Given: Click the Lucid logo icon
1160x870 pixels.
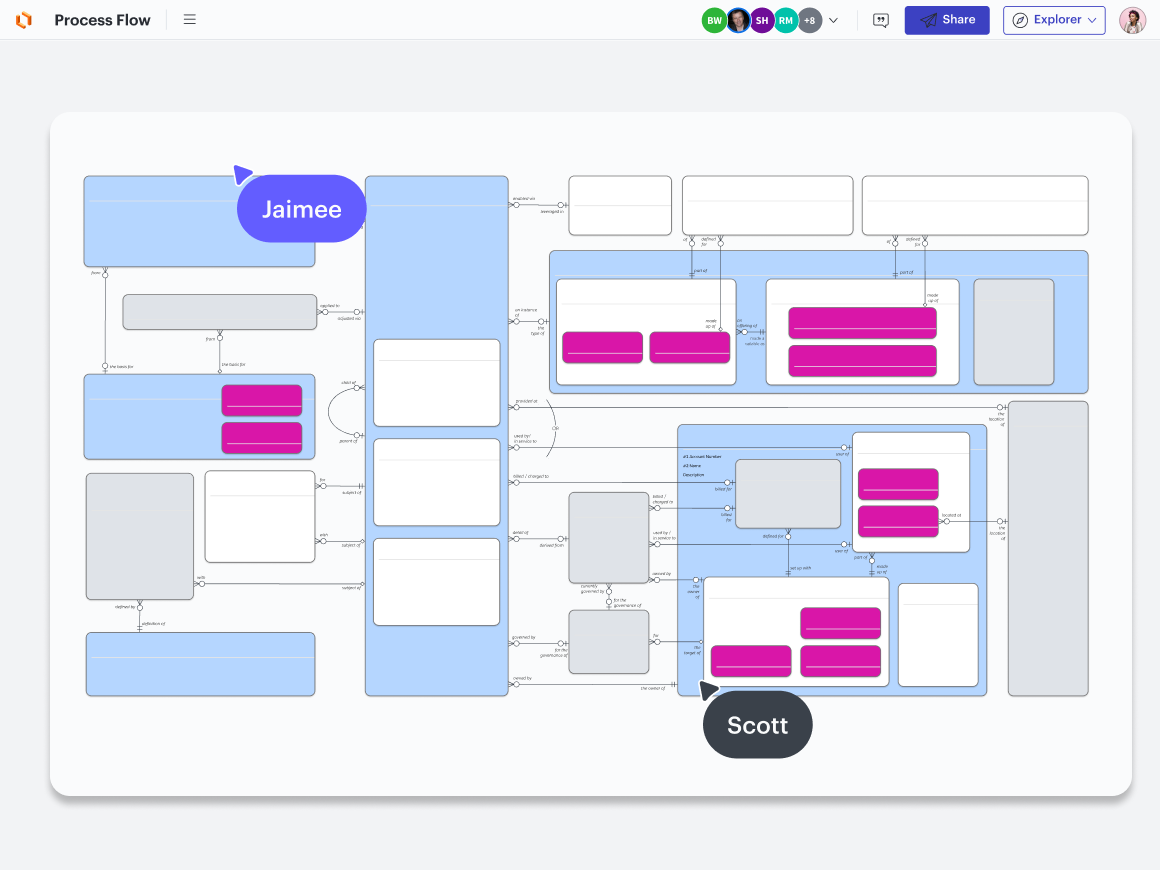Looking at the screenshot, I should point(24,20).
